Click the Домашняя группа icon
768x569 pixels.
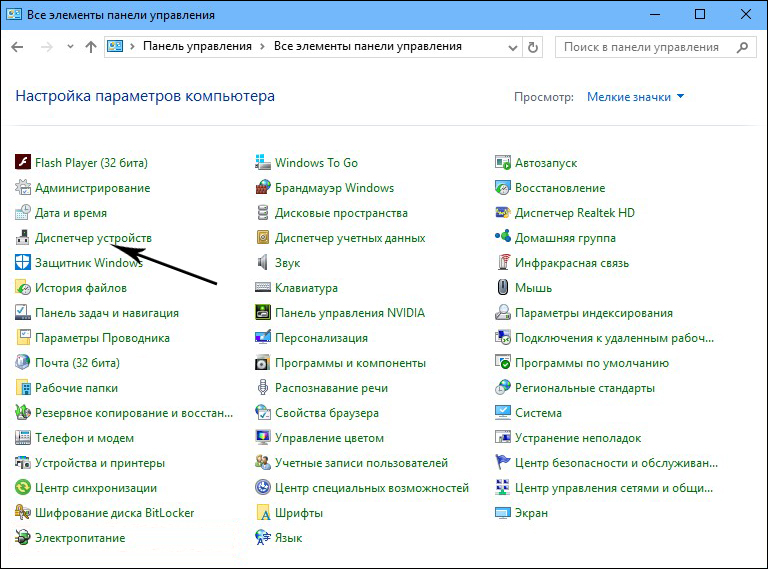[503, 237]
